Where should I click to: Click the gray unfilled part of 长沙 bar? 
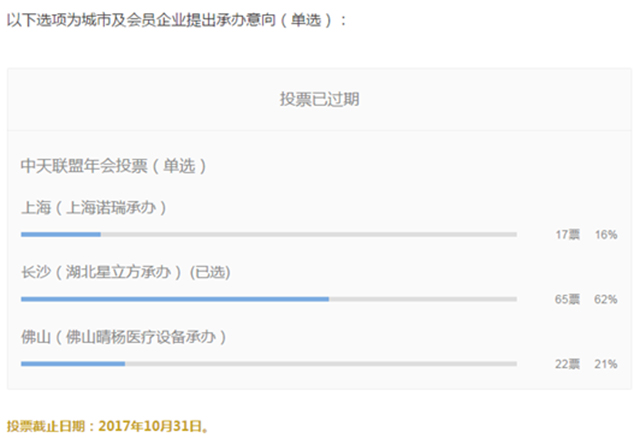tap(422, 299)
